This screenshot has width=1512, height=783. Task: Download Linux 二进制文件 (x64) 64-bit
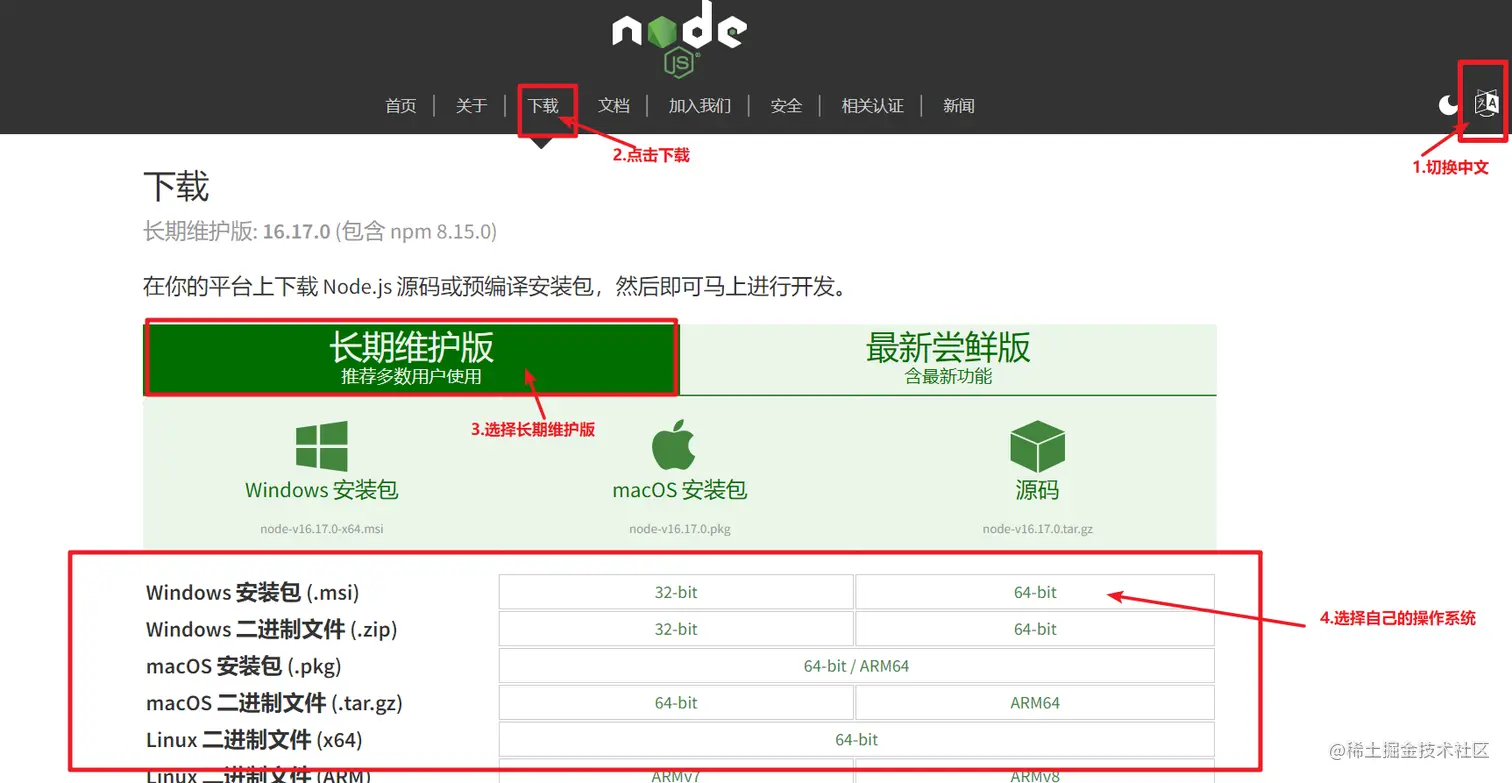[856, 740]
